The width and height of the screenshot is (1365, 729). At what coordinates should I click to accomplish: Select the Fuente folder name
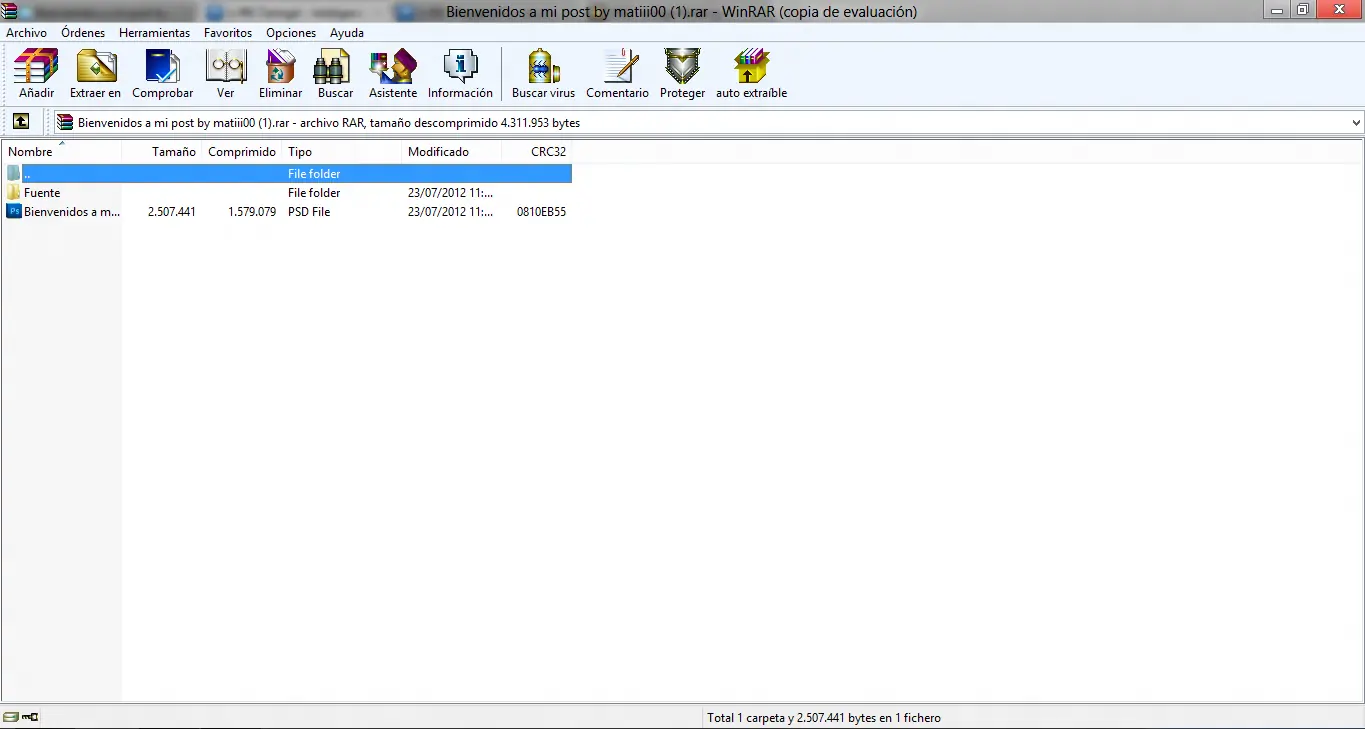(x=42, y=193)
